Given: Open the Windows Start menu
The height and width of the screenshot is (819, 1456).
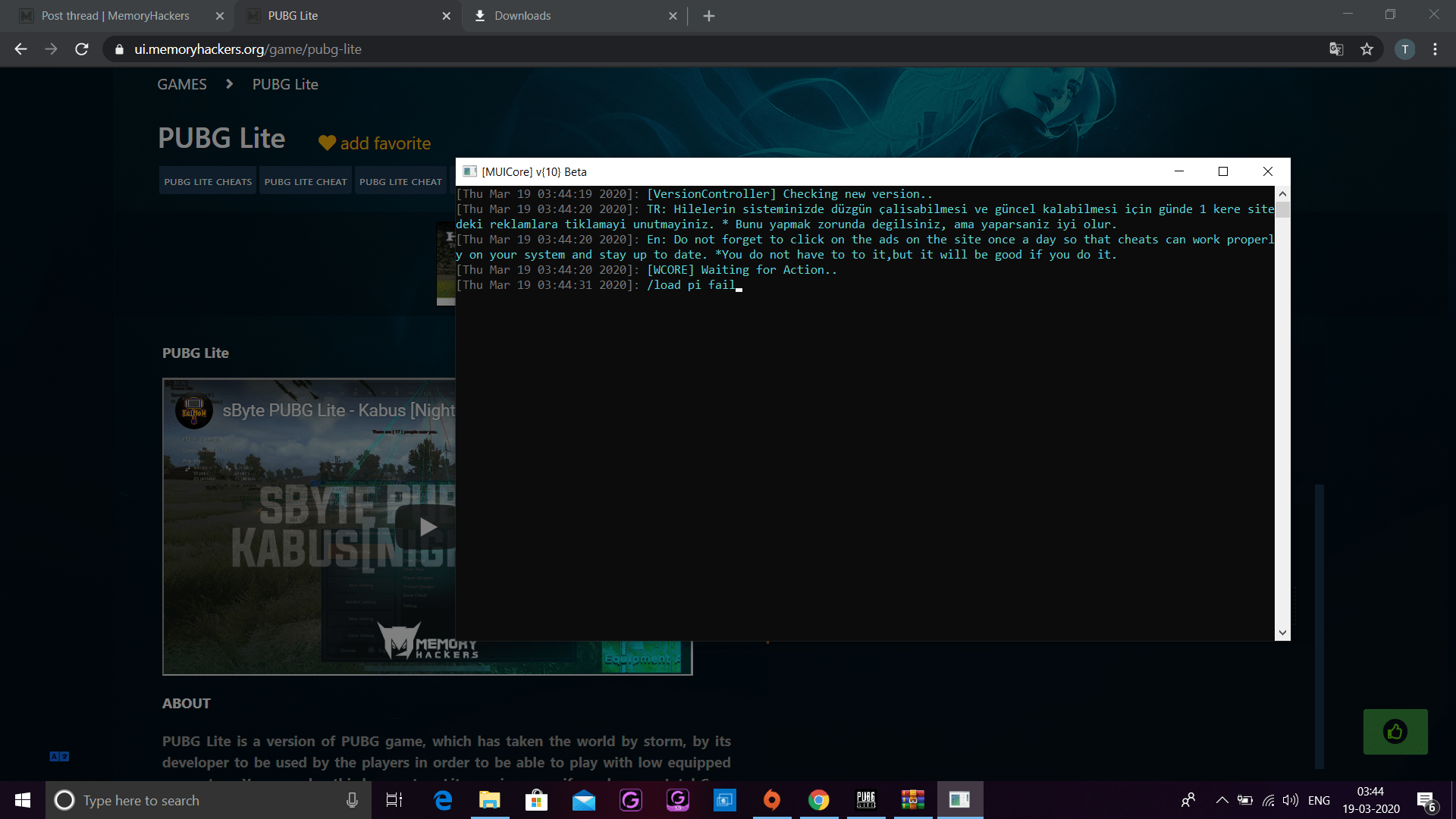Looking at the screenshot, I should (23, 800).
